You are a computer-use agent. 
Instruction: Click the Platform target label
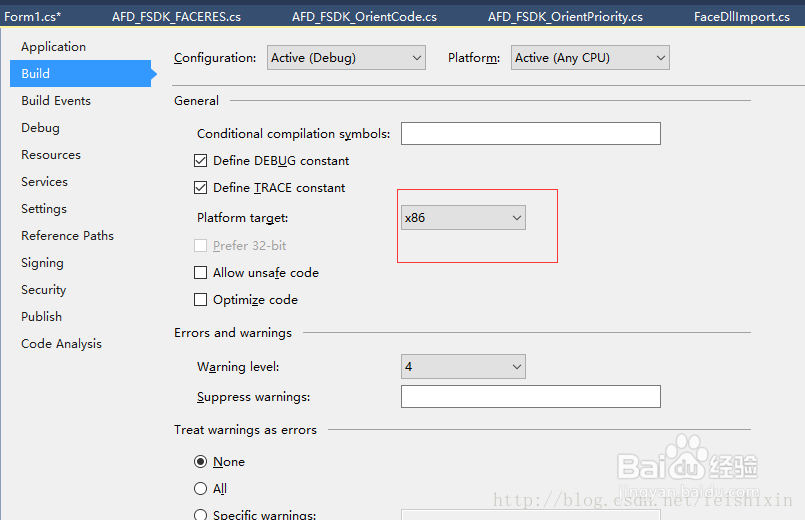[242, 218]
